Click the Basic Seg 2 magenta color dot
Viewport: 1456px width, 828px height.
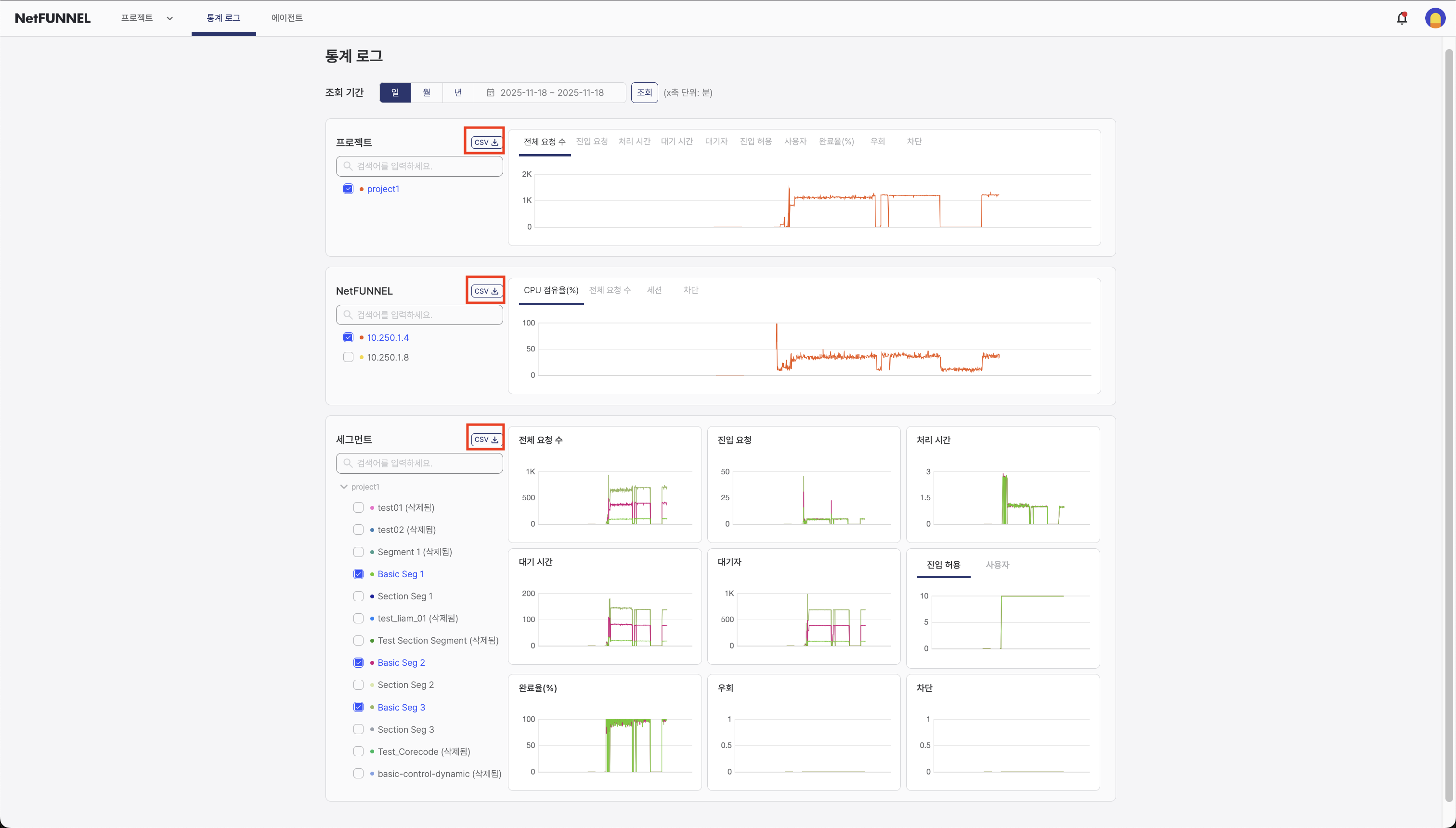pyautogui.click(x=372, y=662)
